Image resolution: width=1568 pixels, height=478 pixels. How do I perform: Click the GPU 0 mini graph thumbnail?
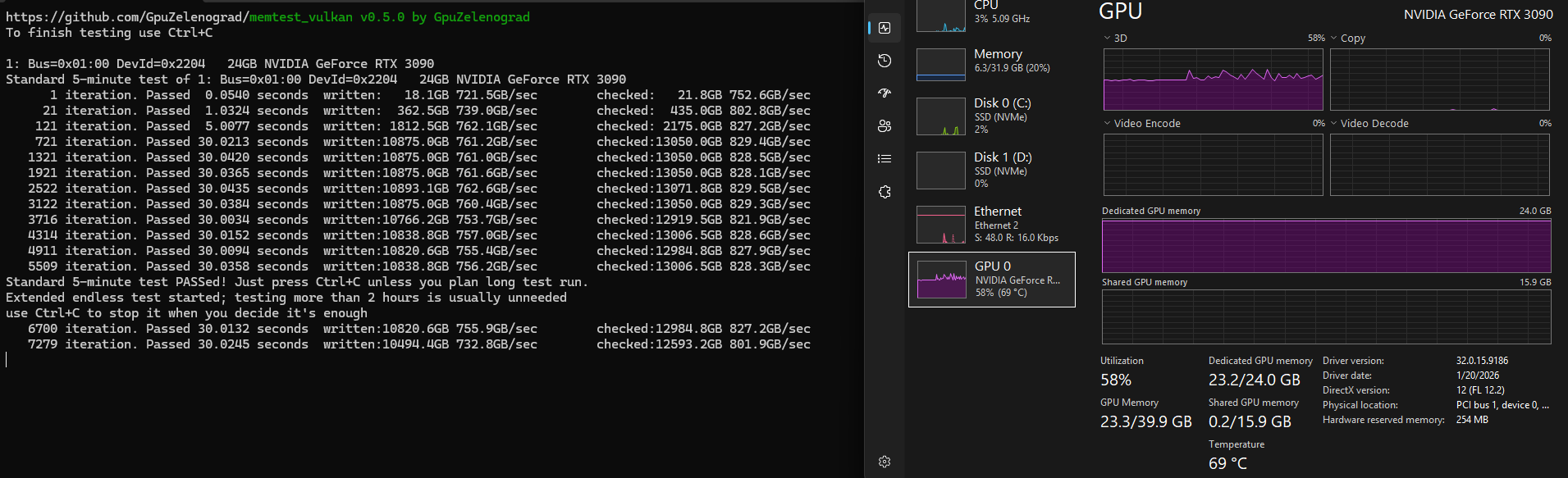[x=942, y=280]
